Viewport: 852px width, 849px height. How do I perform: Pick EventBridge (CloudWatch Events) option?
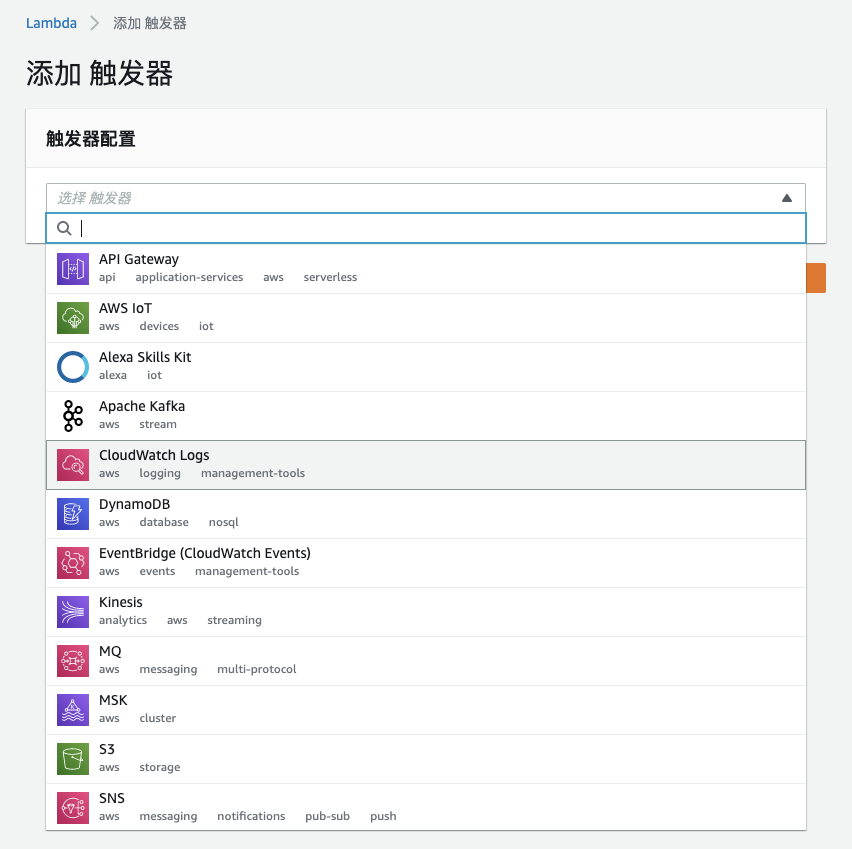tap(425, 563)
